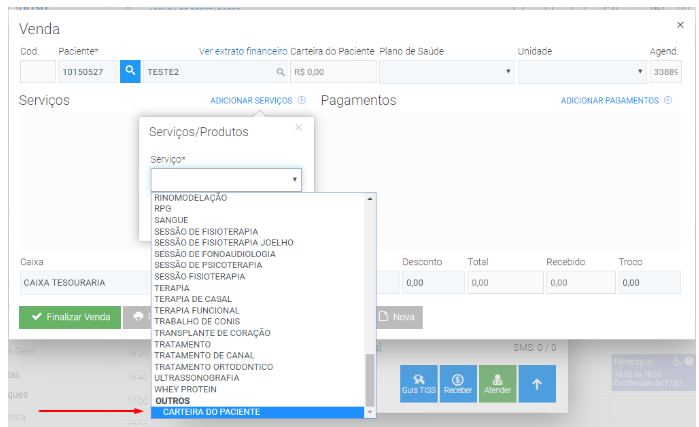The width and height of the screenshot is (699, 427).
Task: Select SESSÃO DE PSICOTERAPIA option
Action: (258, 265)
